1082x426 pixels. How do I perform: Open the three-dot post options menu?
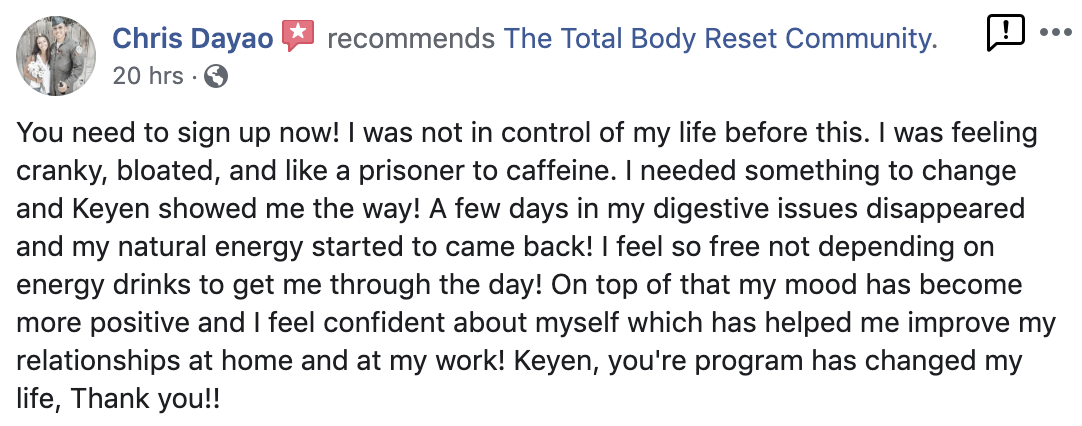tap(1055, 31)
